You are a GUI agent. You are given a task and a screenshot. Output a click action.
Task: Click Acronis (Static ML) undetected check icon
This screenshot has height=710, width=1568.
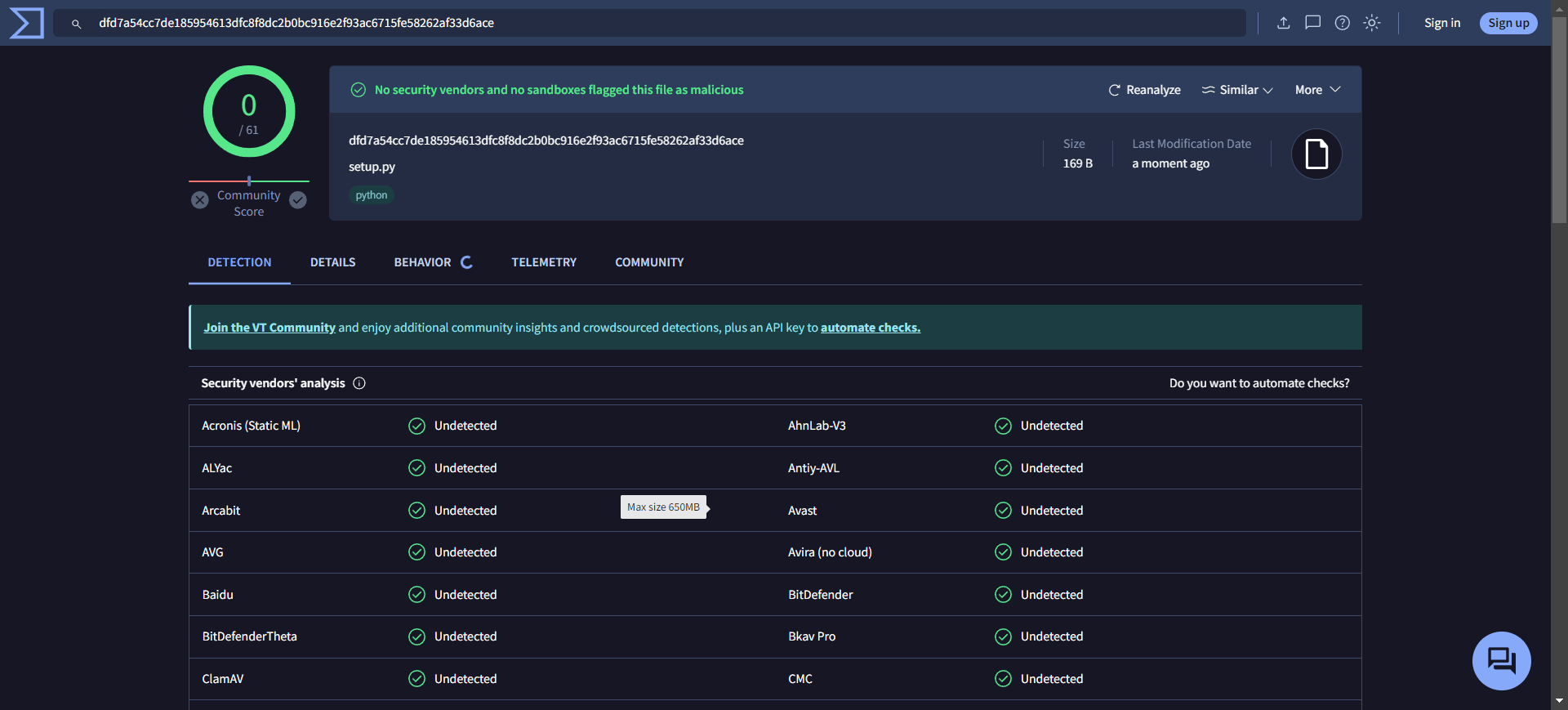417,426
